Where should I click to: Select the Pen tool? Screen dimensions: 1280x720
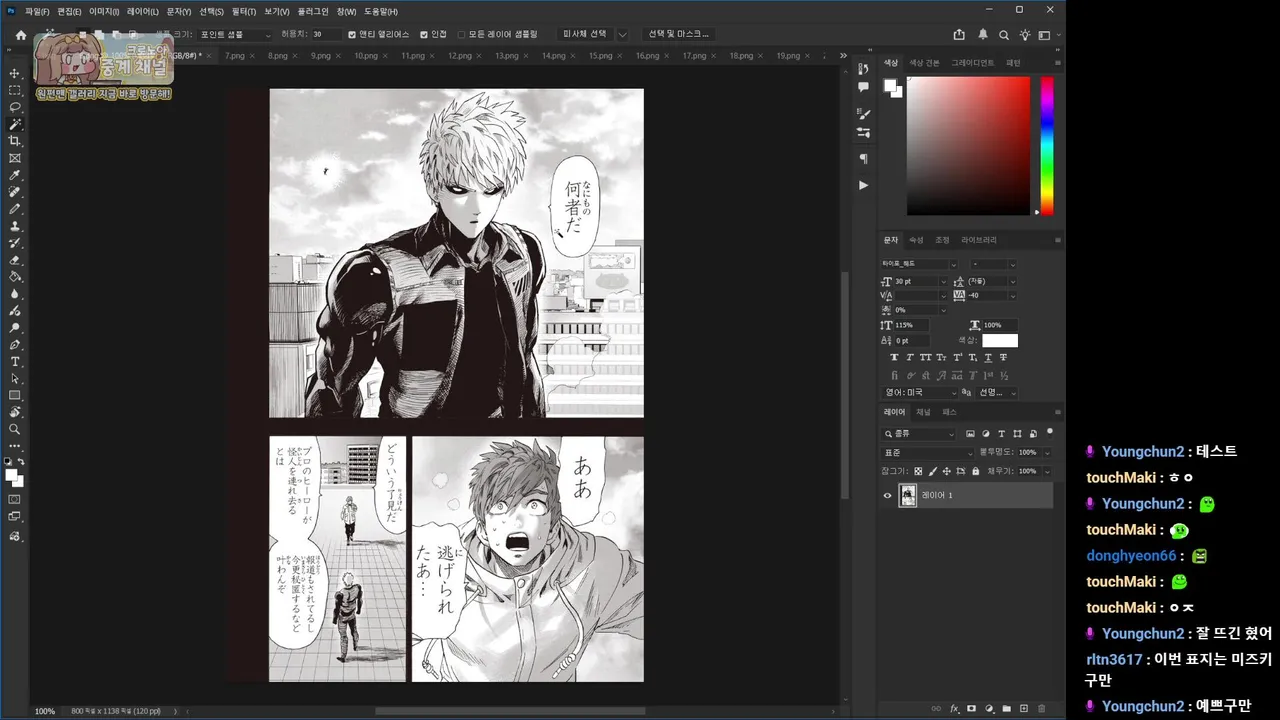click(x=15, y=345)
